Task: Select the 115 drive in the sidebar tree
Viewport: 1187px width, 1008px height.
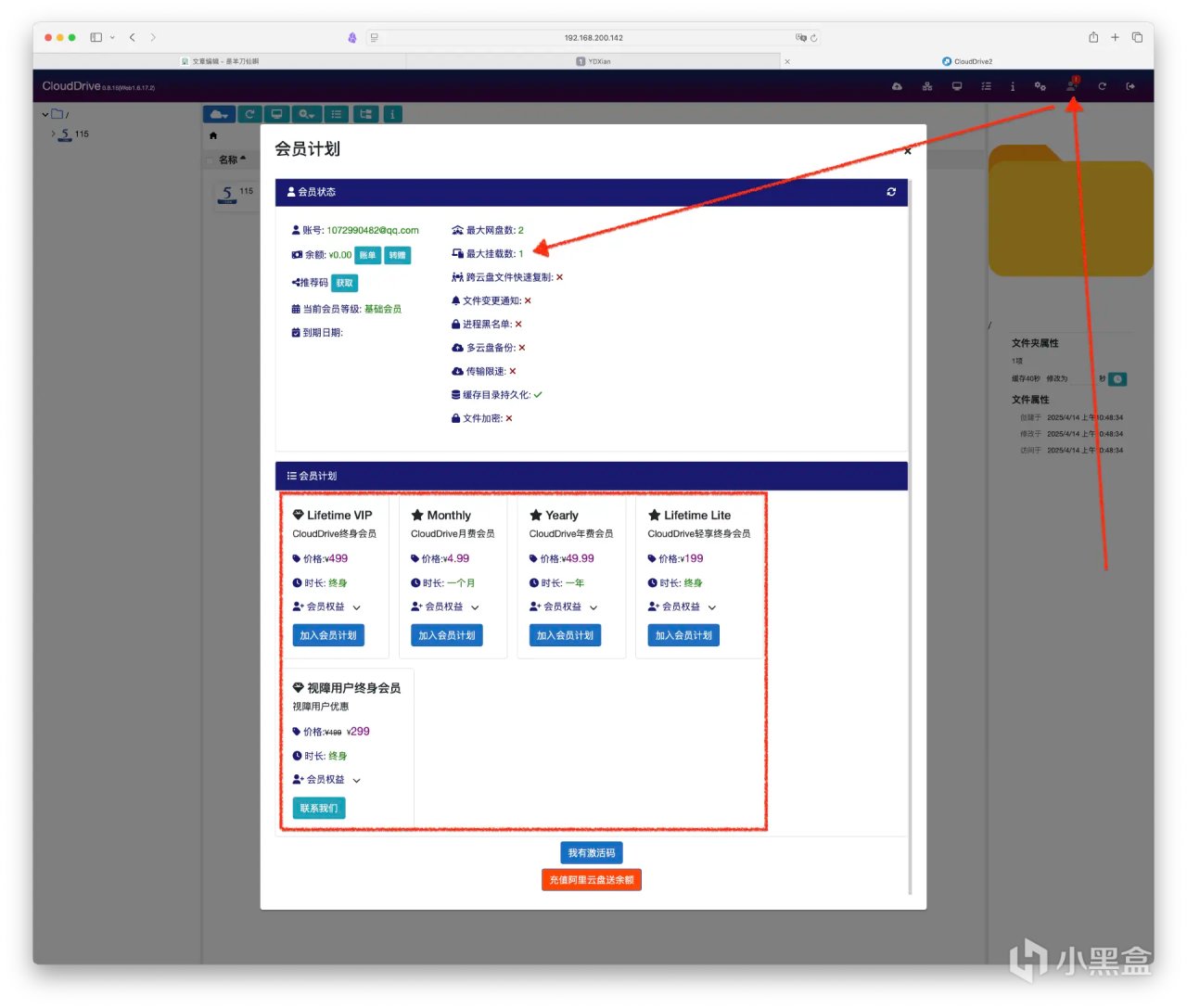Action: click(74, 134)
